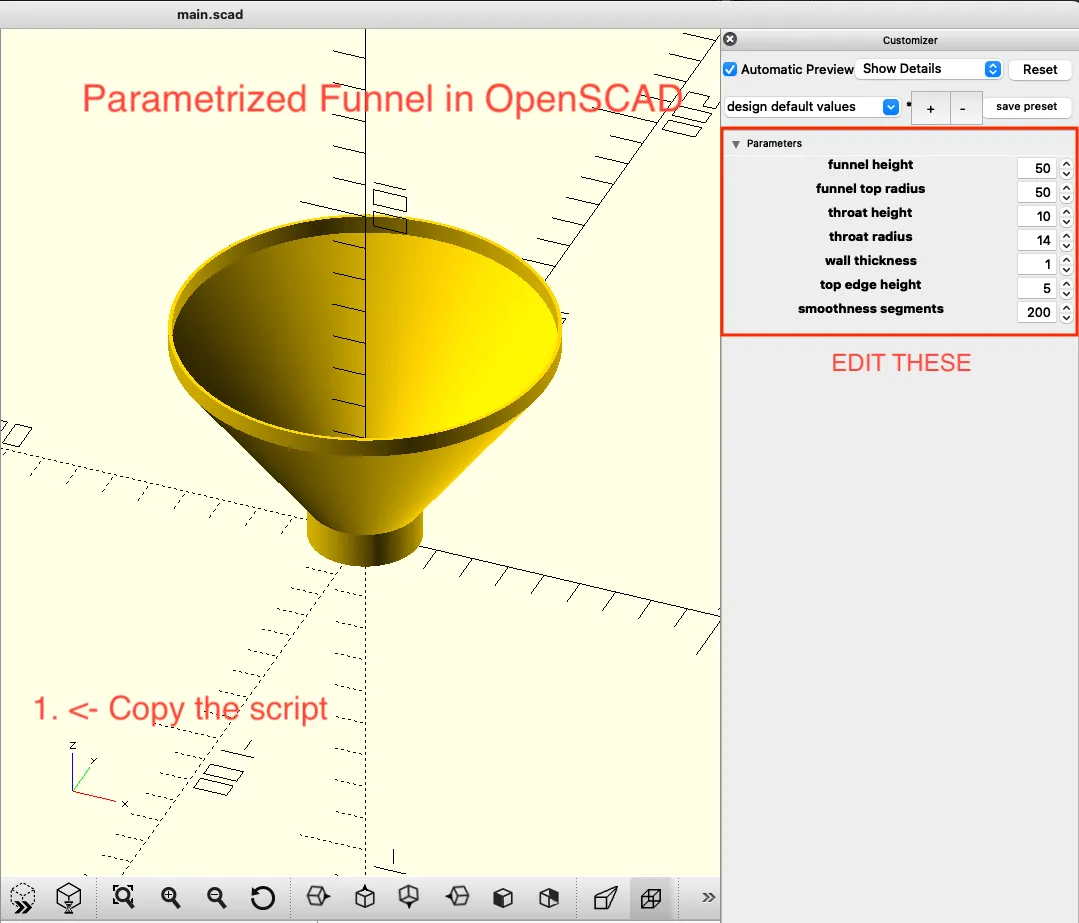Click the 'wall thickness' parameter label

[x=870, y=261]
